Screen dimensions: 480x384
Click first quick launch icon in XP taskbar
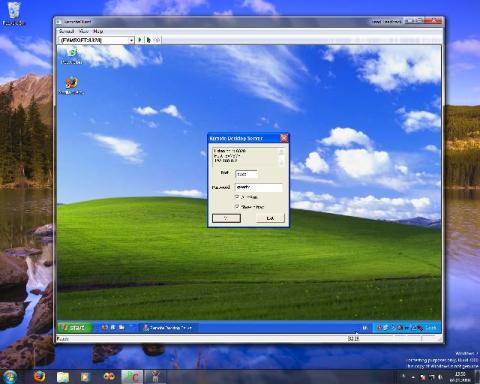(x=105, y=328)
